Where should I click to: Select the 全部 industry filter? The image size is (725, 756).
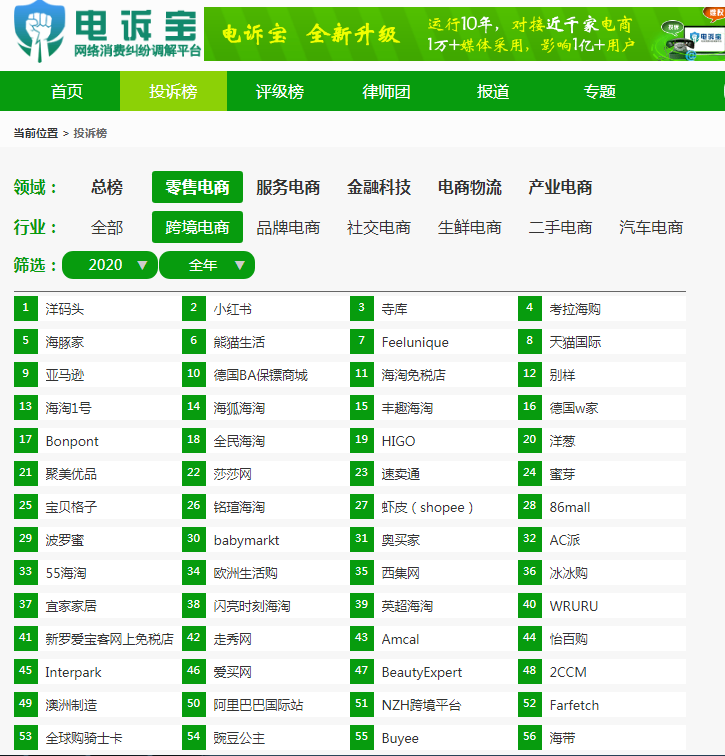tap(107, 227)
